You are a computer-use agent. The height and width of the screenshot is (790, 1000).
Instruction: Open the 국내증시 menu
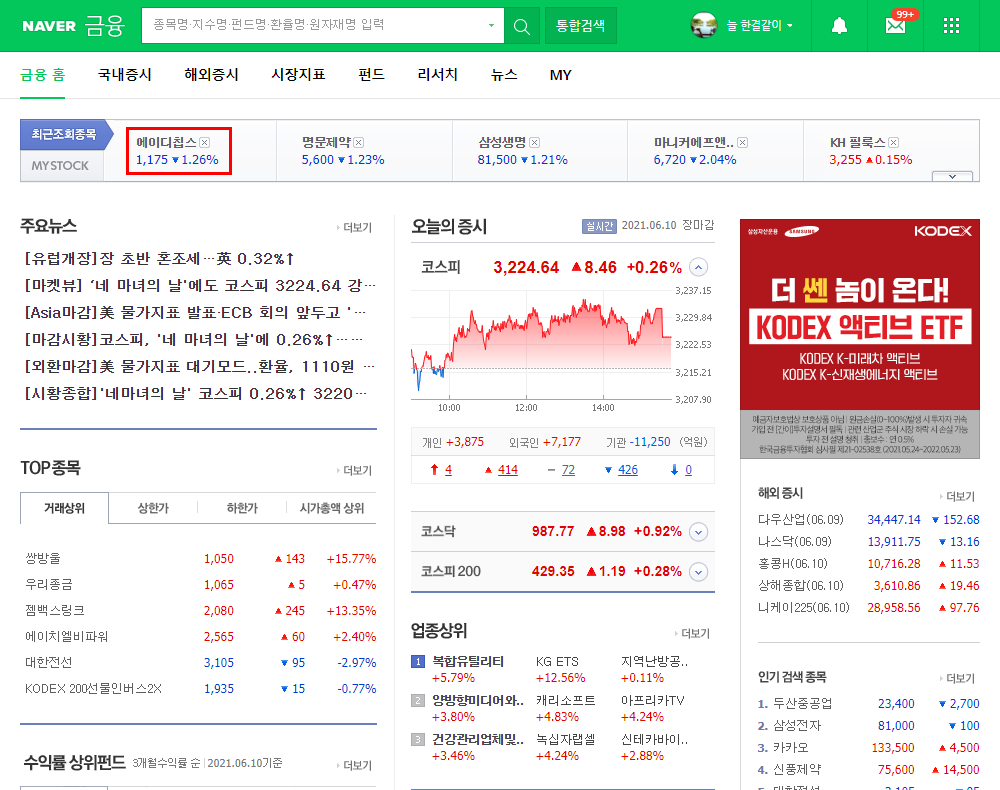[x=124, y=75]
